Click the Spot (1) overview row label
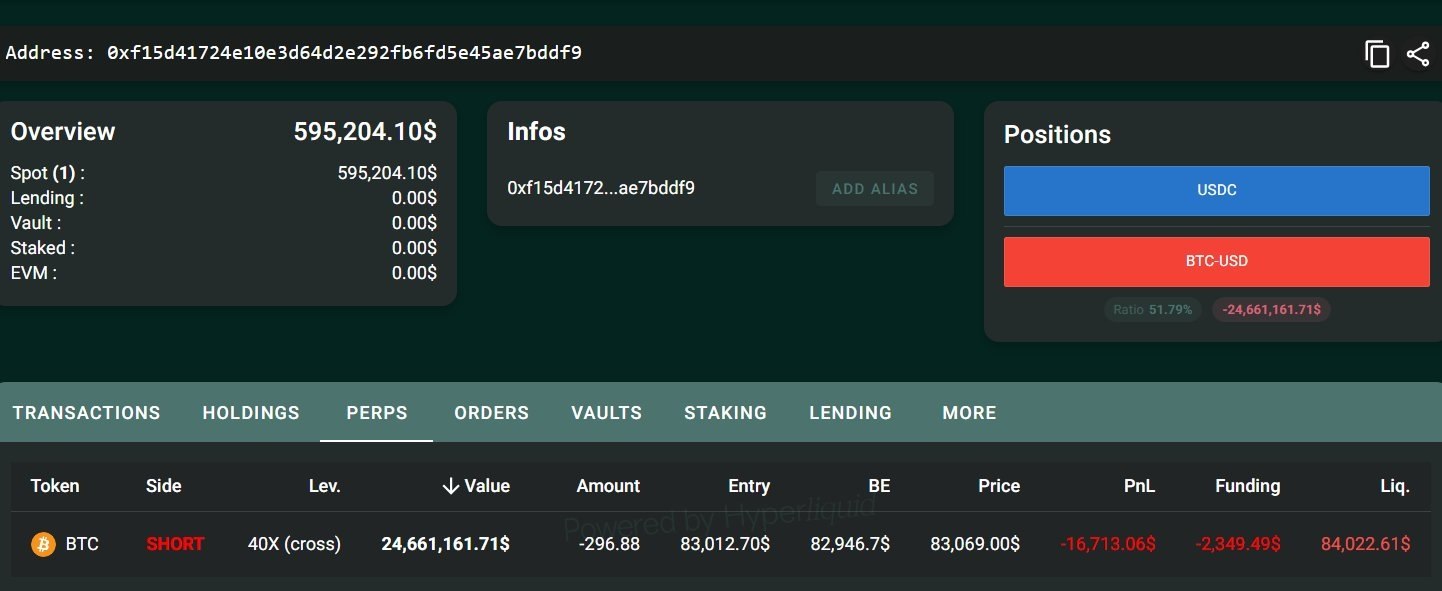Image resolution: width=1442 pixels, height=591 pixels. click(x=47, y=173)
